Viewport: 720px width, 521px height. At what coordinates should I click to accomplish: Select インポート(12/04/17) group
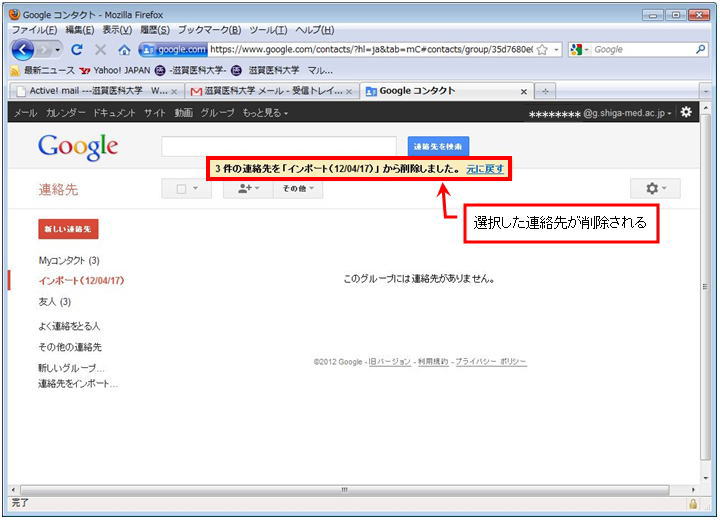81,280
